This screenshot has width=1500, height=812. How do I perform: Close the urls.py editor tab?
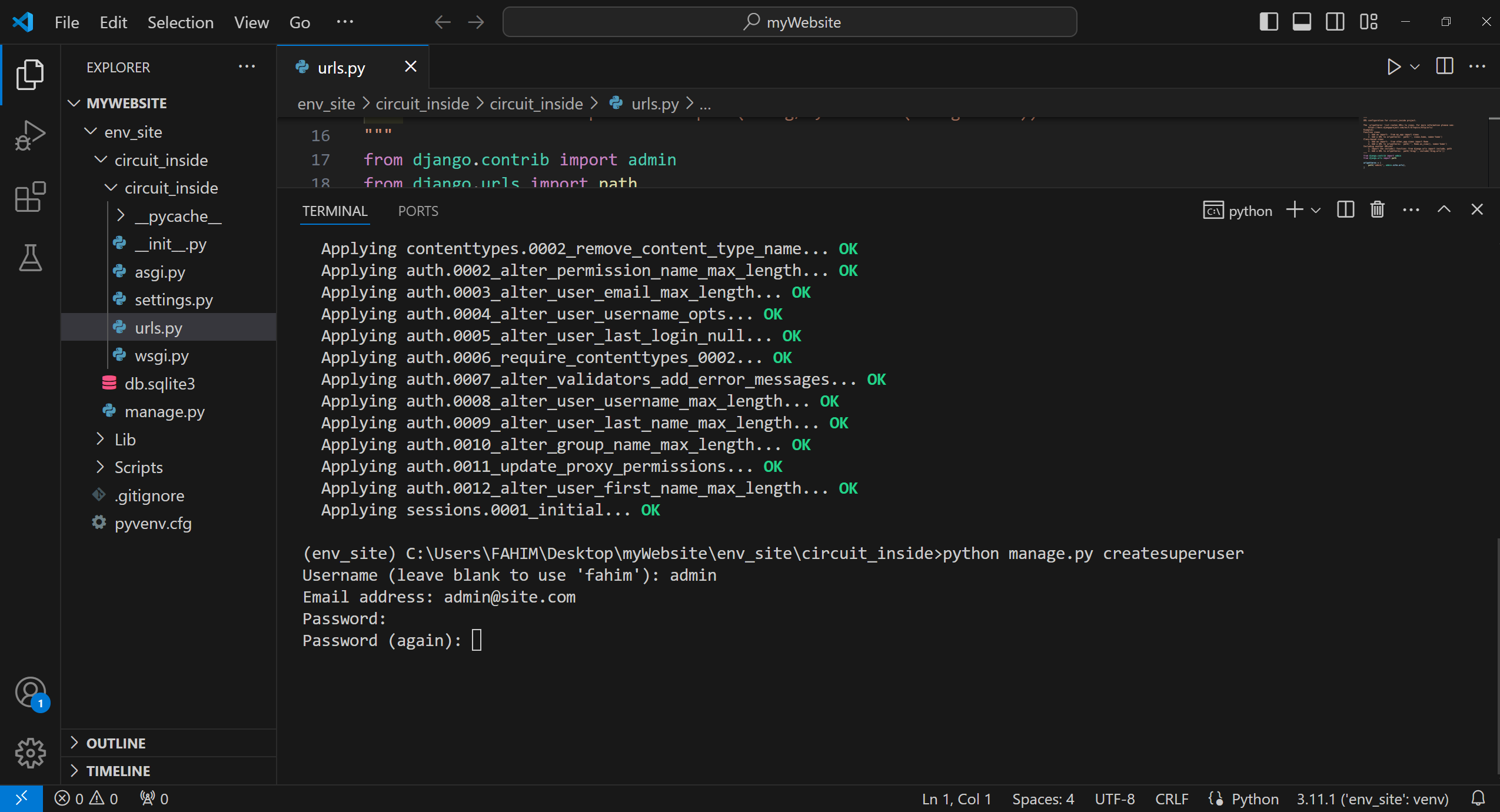tap(411, 66)
